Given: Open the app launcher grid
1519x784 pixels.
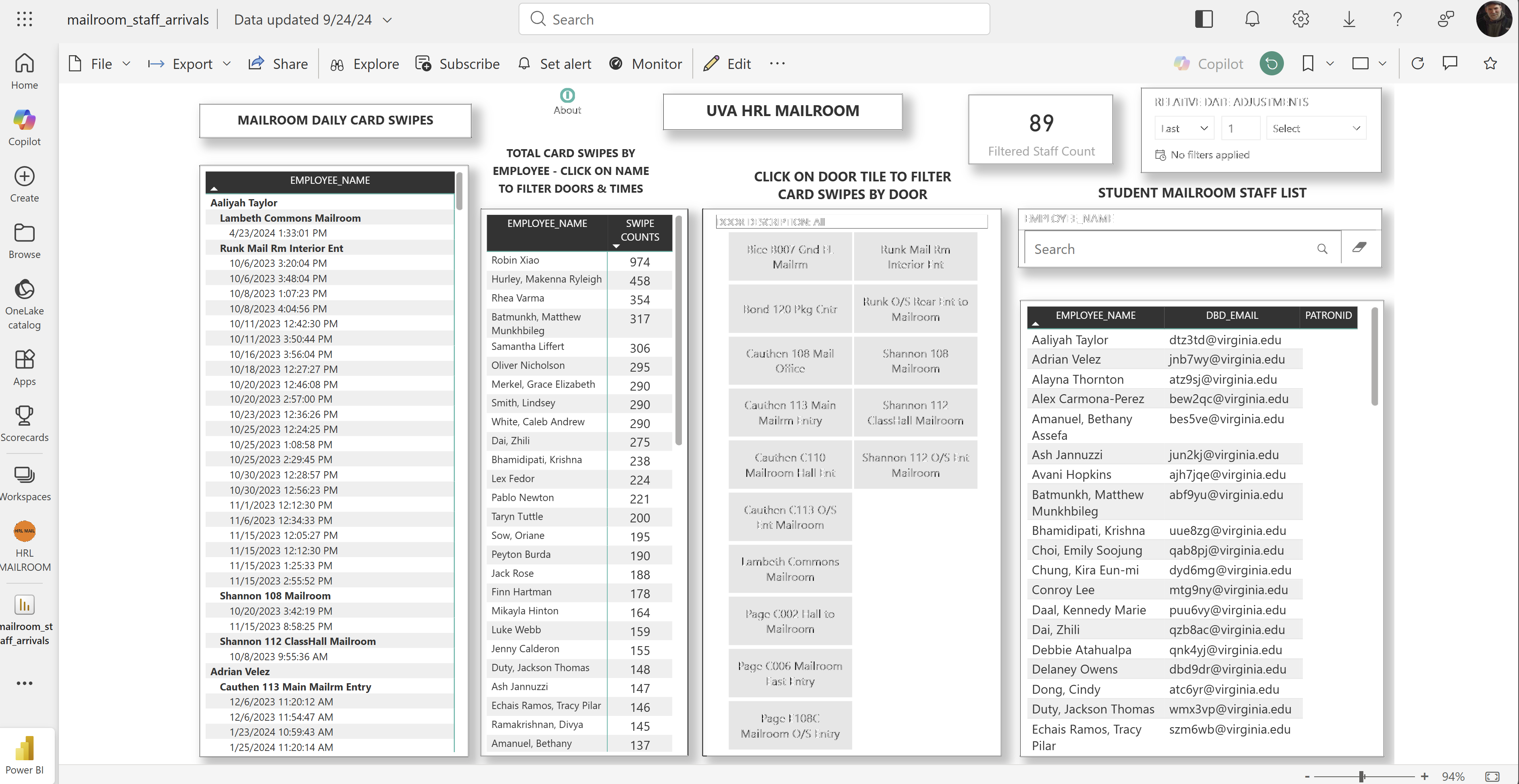Looking at the screenshot, I should pos(24,19).
